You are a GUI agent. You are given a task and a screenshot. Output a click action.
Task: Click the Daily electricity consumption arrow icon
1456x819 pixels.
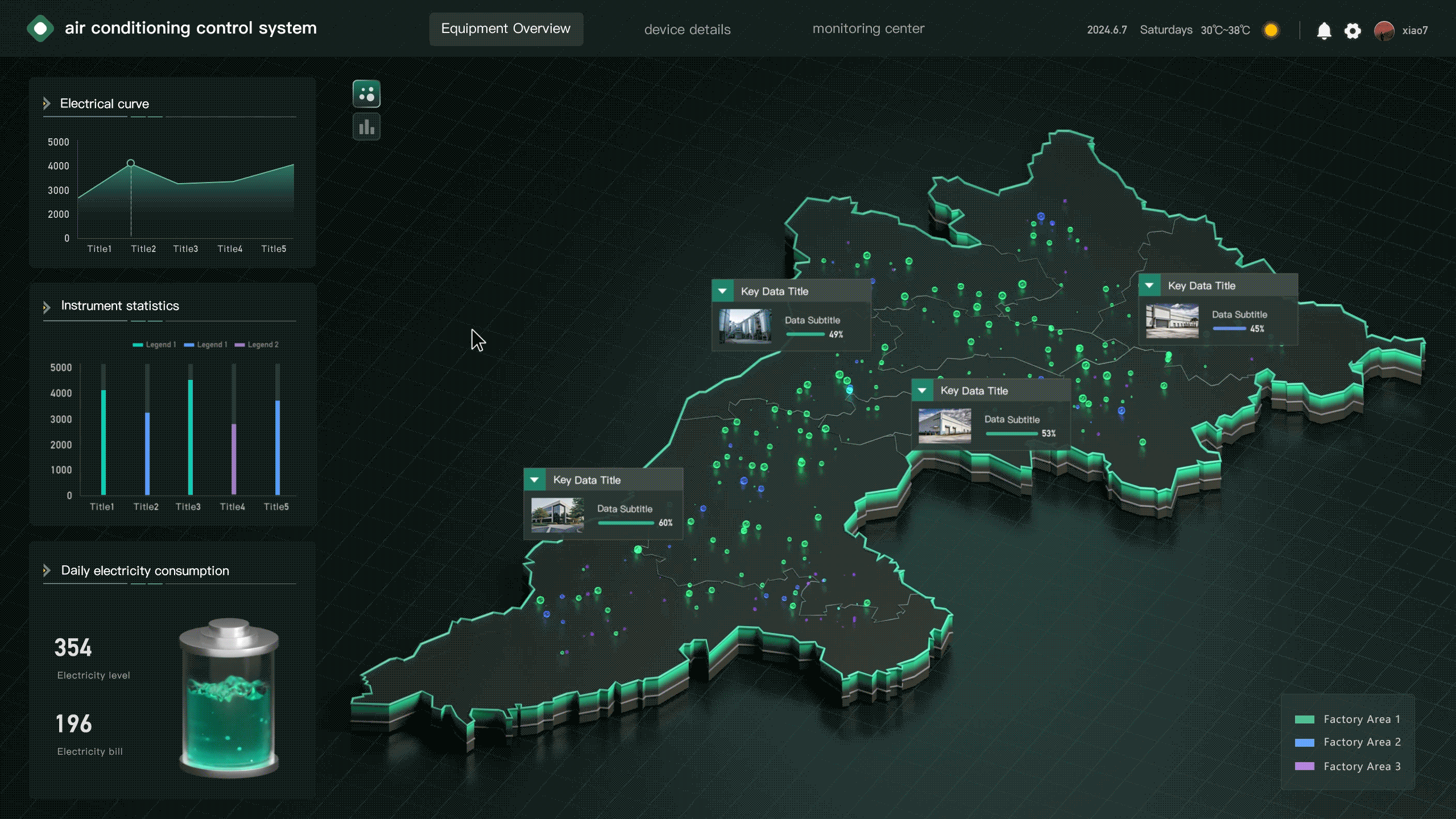pyautogui.click(x=47, y=570)
